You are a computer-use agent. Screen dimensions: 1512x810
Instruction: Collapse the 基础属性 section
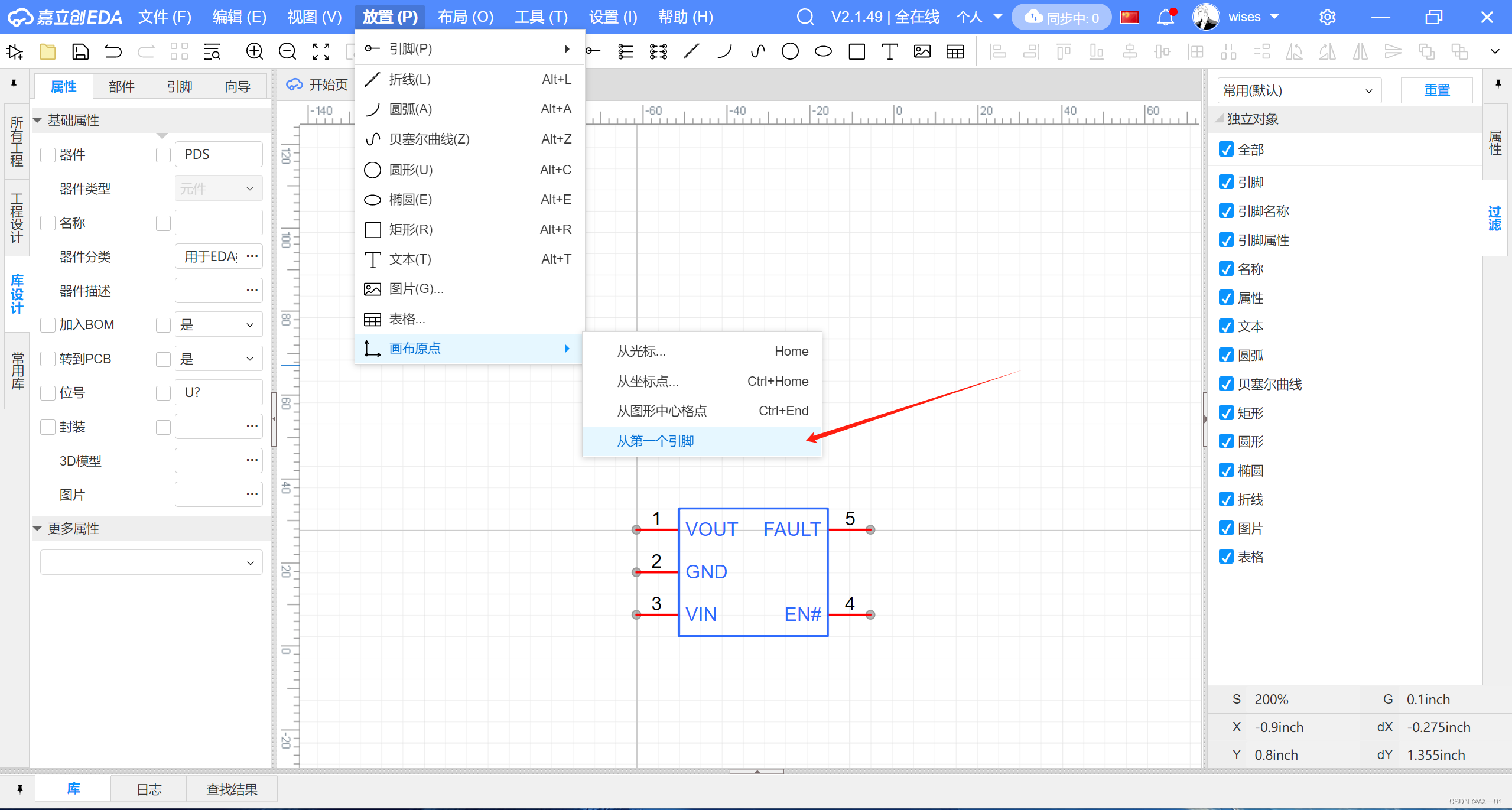[x=38, y=121]
